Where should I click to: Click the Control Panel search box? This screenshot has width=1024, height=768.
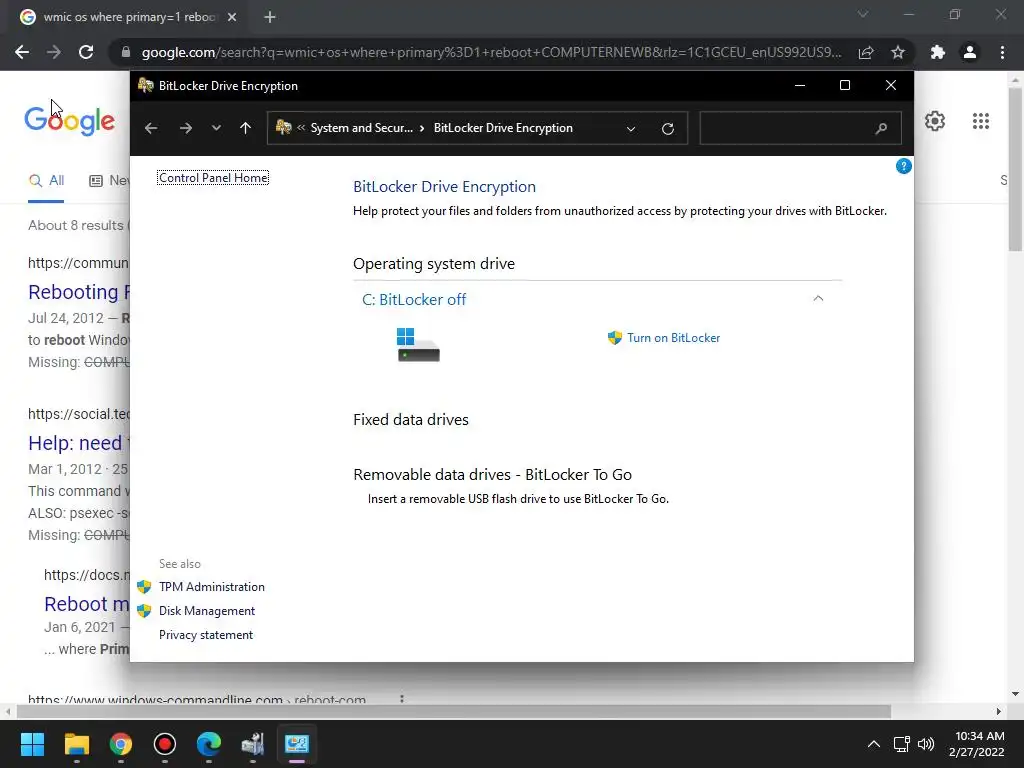point(800,128)
